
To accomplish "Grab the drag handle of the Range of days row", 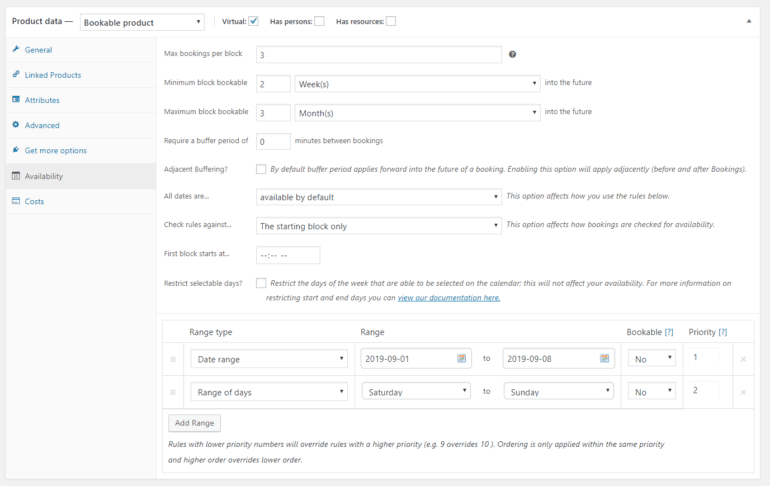I will [x=173, y=392].
